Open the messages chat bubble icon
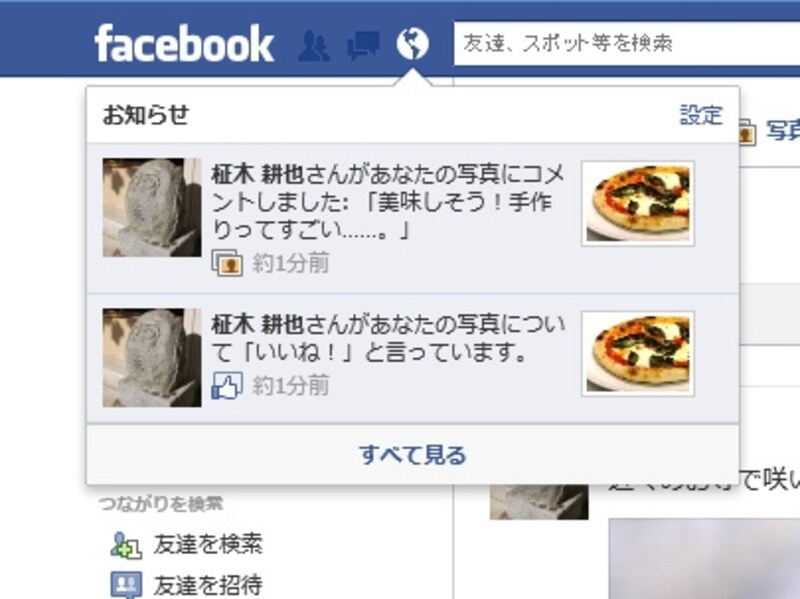 pyautogui.click(x=363, y=45)
